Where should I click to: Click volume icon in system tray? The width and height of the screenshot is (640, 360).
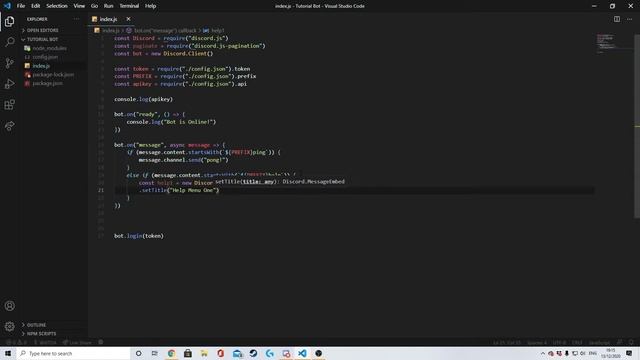click(582, 353)
